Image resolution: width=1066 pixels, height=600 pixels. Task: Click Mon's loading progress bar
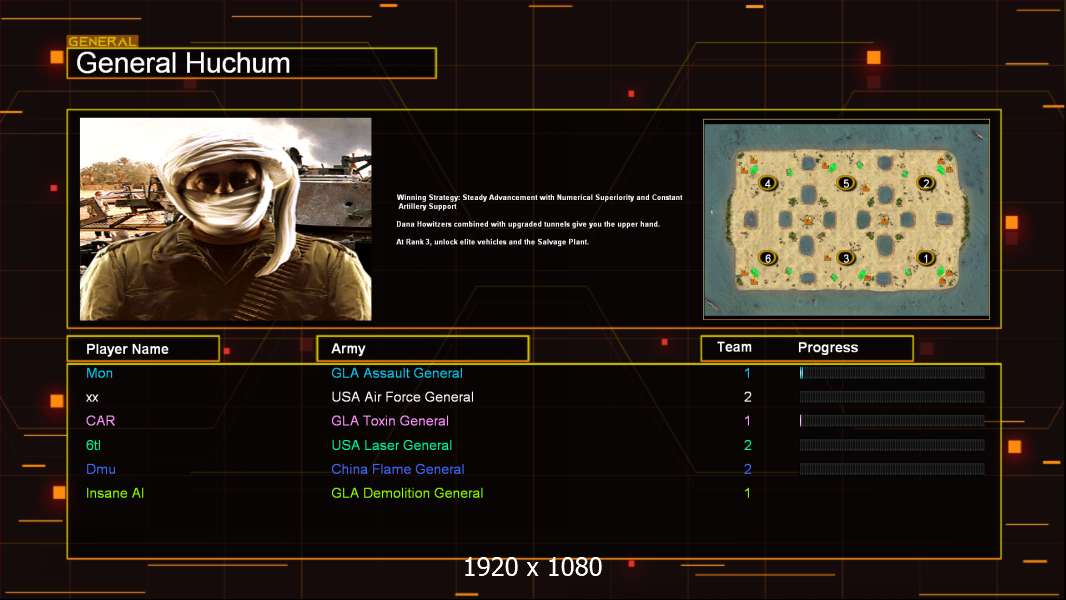point(892,372)
